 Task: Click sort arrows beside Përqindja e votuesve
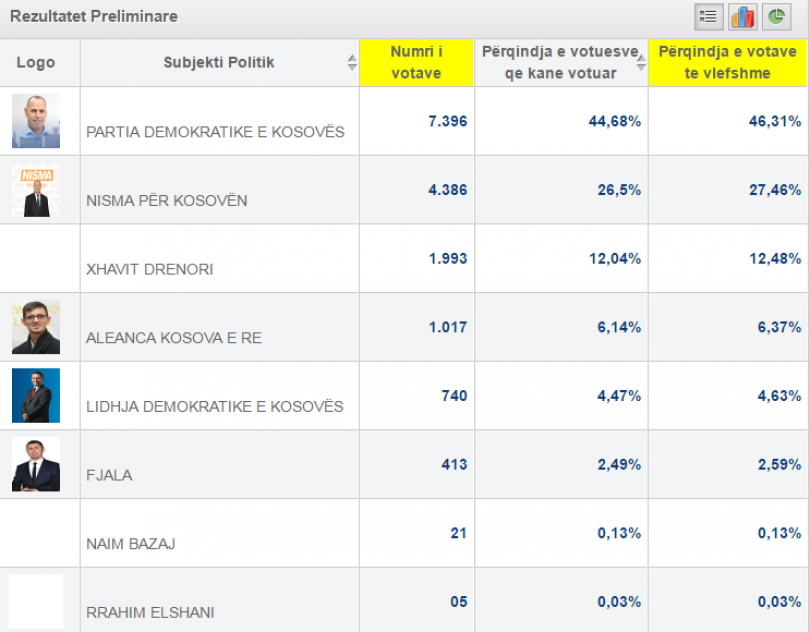pos(641,63)
